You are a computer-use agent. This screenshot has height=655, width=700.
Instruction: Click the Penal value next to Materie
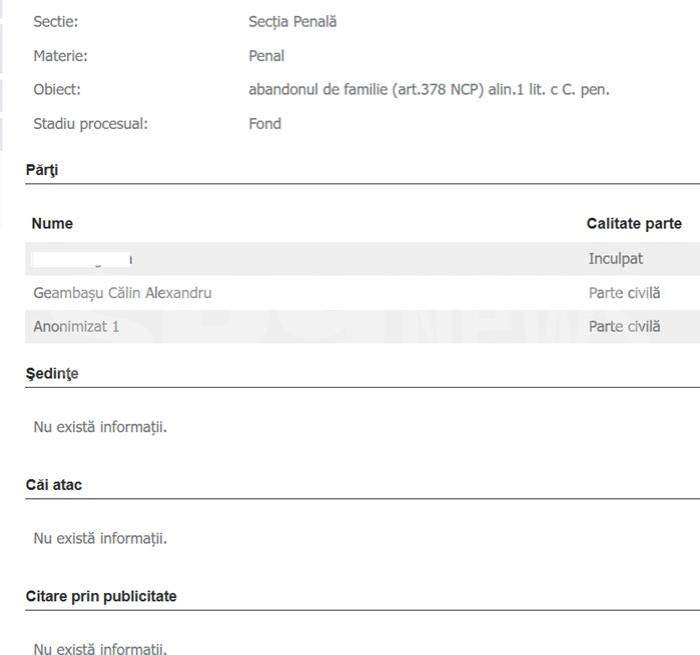click(x=266, y=56)
